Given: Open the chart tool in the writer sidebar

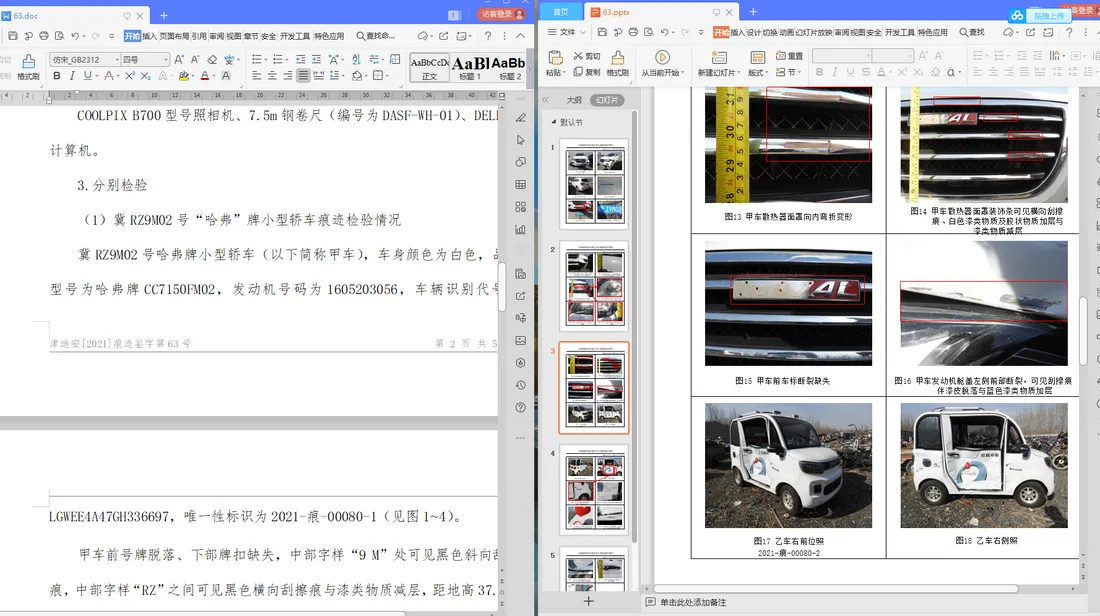Looking at the screenshot, I should (x=521, y=229).
